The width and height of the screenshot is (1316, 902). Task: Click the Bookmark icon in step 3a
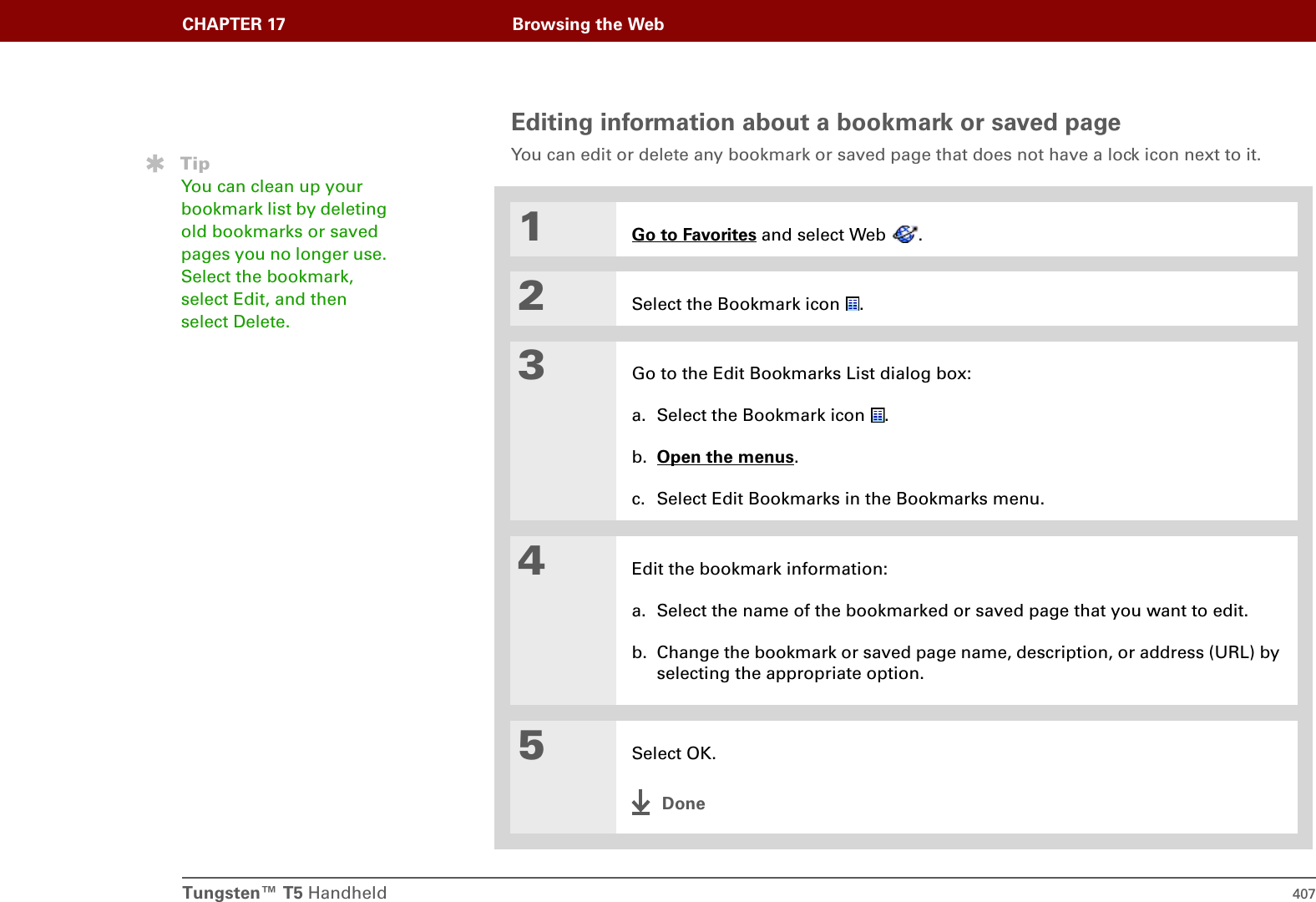[x=878, y=415]
